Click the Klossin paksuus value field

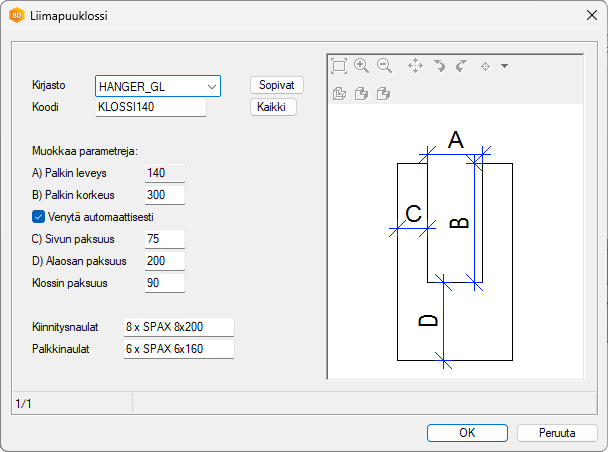pyautogui.click(x=164, y=283)
